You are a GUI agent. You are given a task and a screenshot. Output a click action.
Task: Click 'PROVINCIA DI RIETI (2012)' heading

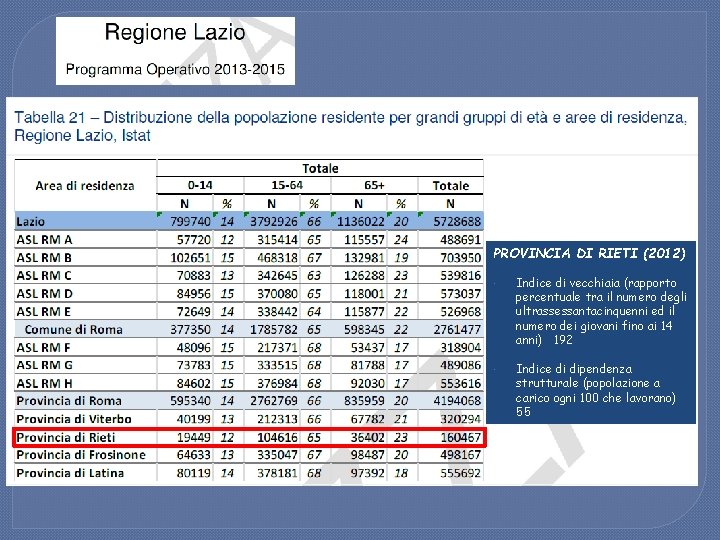589,253
